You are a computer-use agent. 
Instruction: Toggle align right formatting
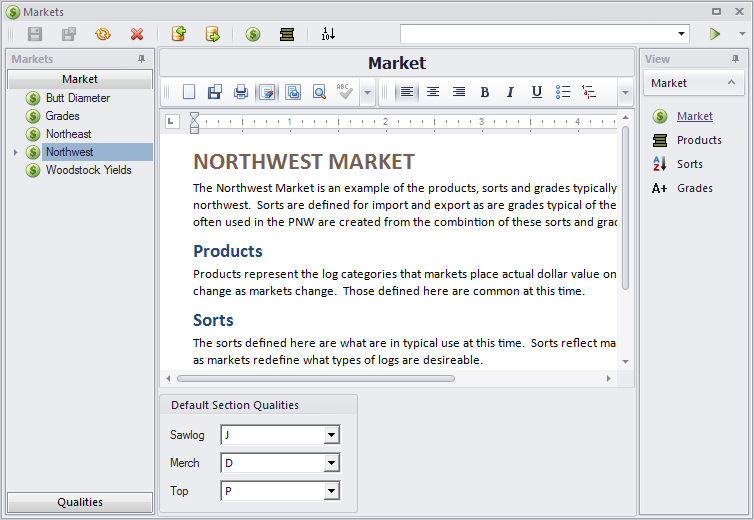[459, 91]
